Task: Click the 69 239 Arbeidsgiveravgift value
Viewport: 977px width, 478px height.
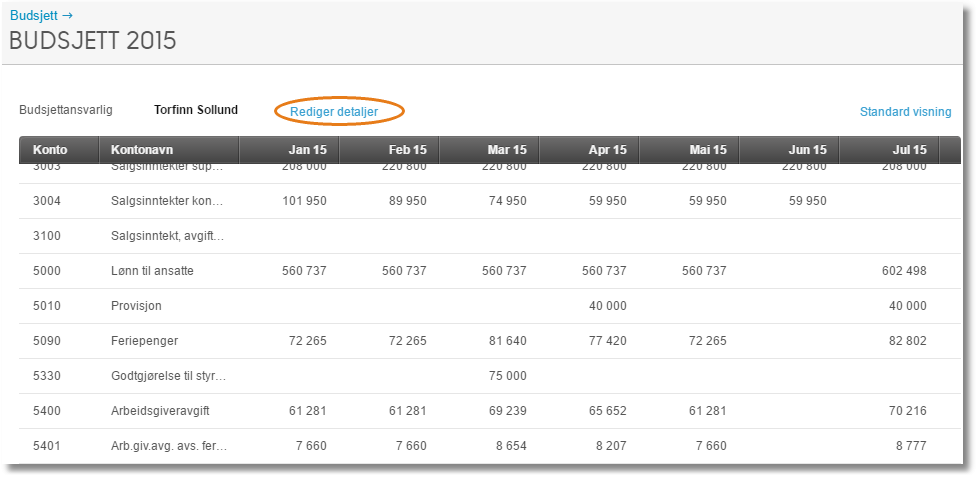Action: pyautogui.click(x=507, y=411)
